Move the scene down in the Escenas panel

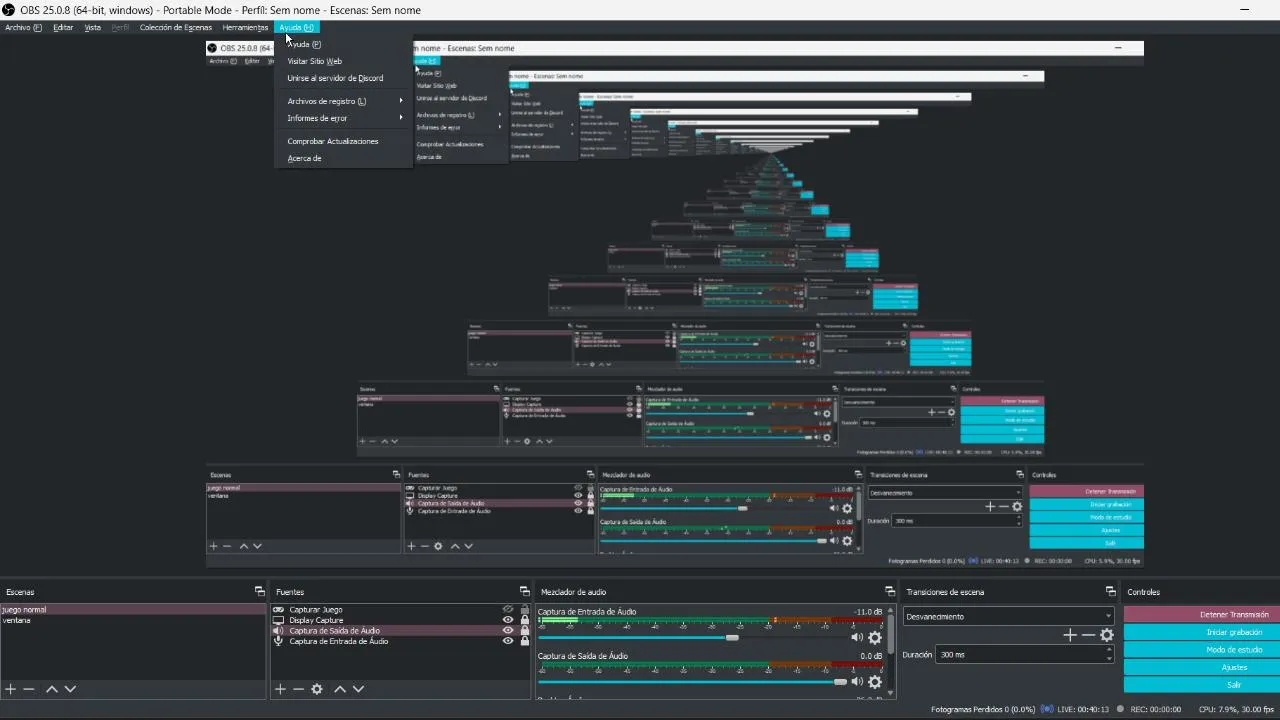click(x=70, y=689)
